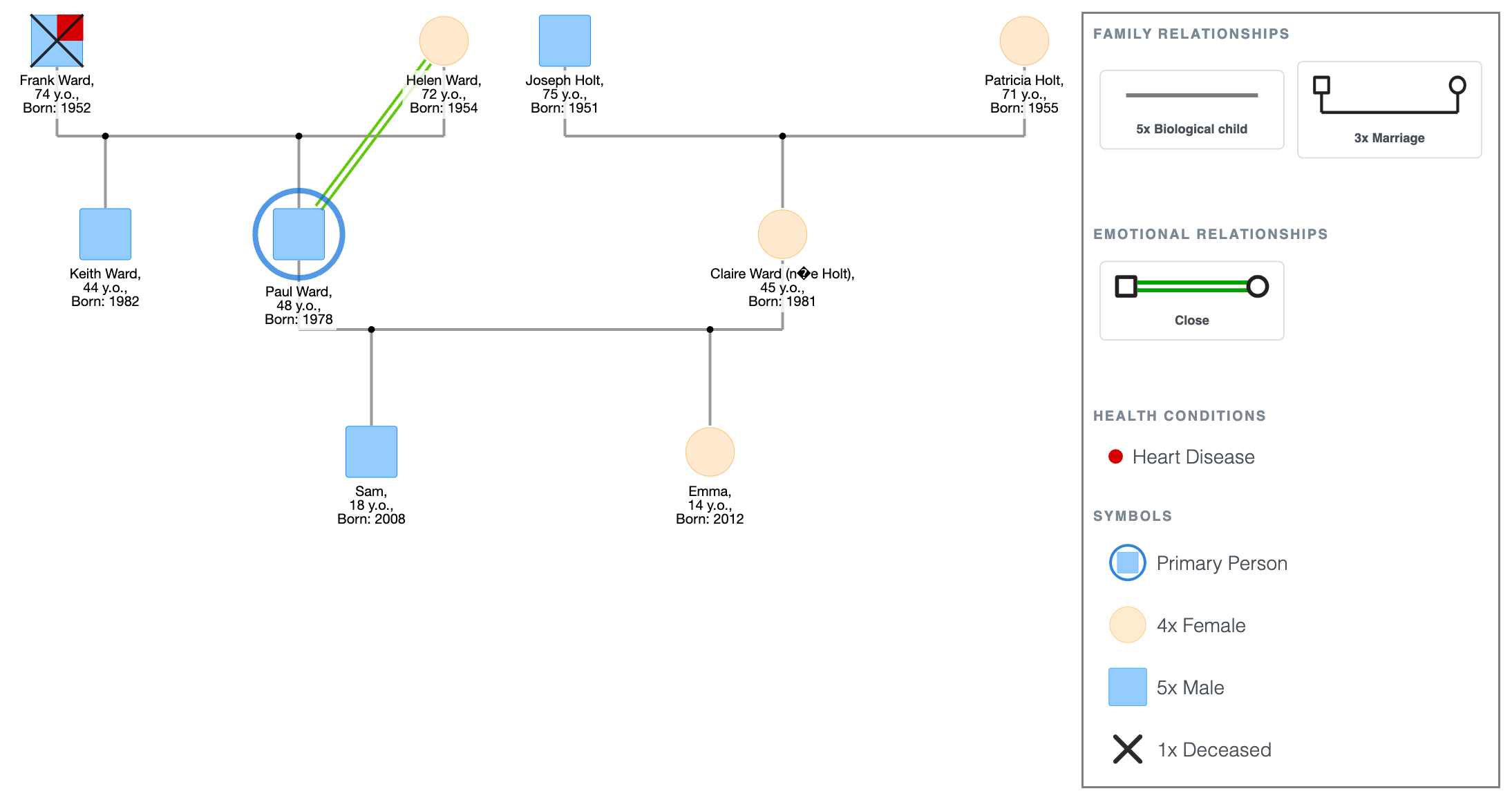Click the '3x Marriage' legend label
Viewport: 1512px width, 800px height.
(1389, 138)
